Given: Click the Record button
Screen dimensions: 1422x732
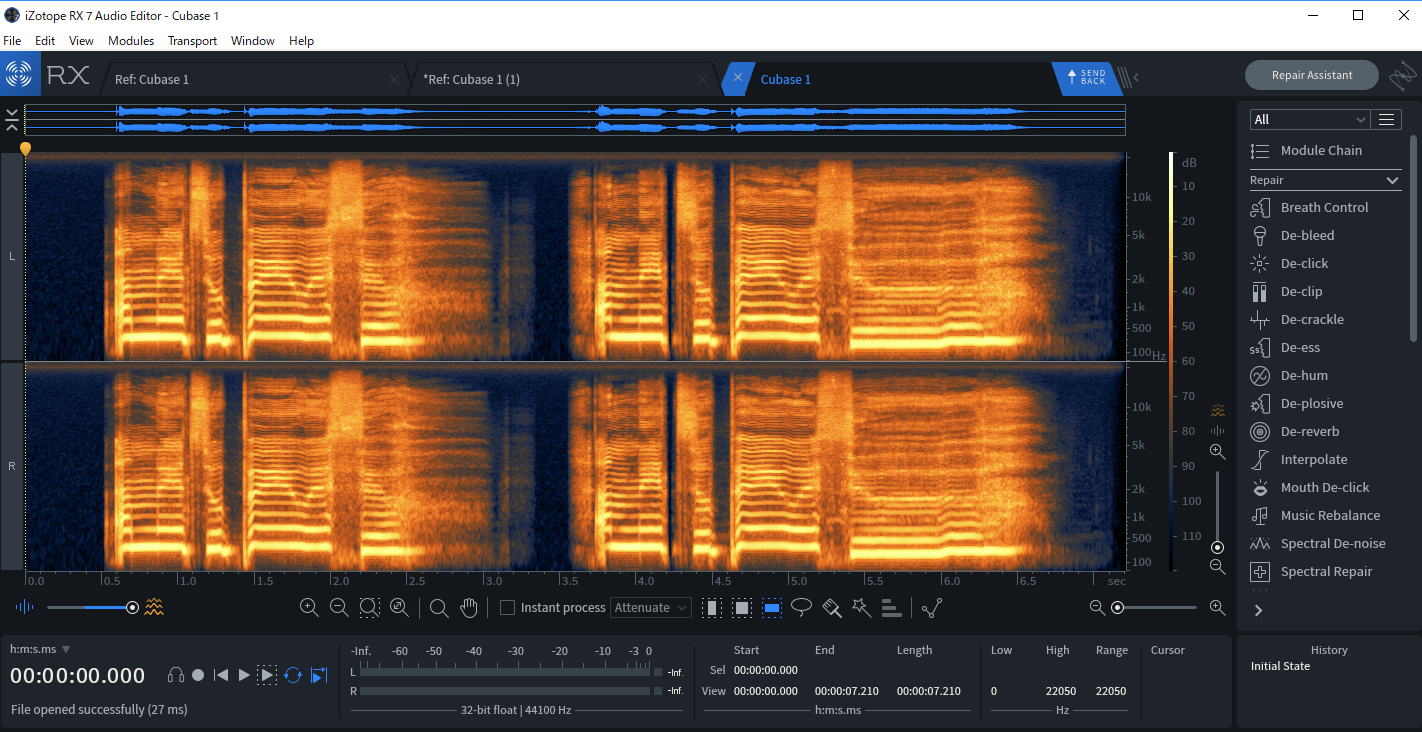Looking at the screenshot, I should 198,675.
